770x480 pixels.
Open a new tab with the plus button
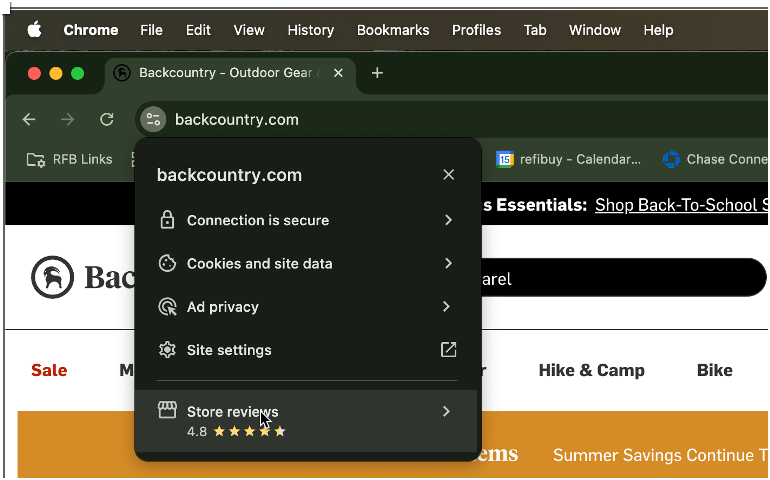(x=377, y=73)
